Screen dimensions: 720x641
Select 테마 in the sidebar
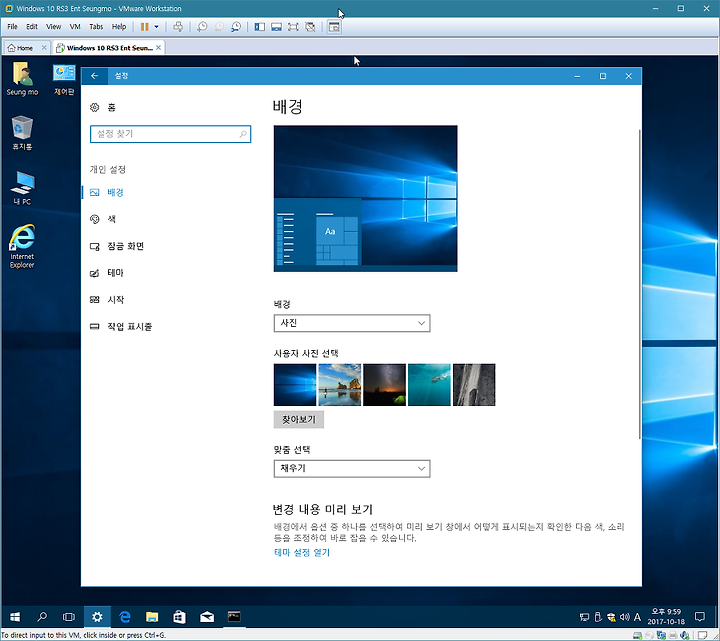(x=107, y=273)
